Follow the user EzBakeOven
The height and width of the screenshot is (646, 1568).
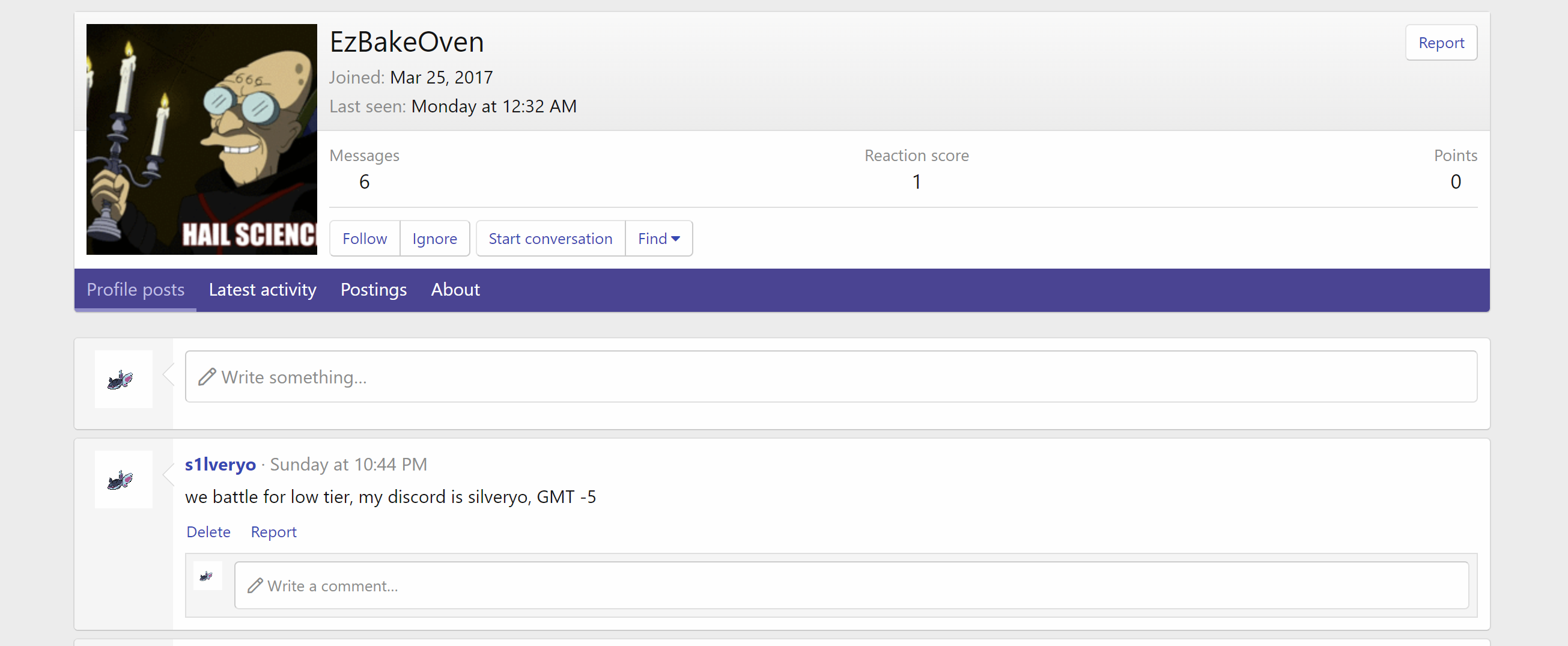click(x=364, y=238)
